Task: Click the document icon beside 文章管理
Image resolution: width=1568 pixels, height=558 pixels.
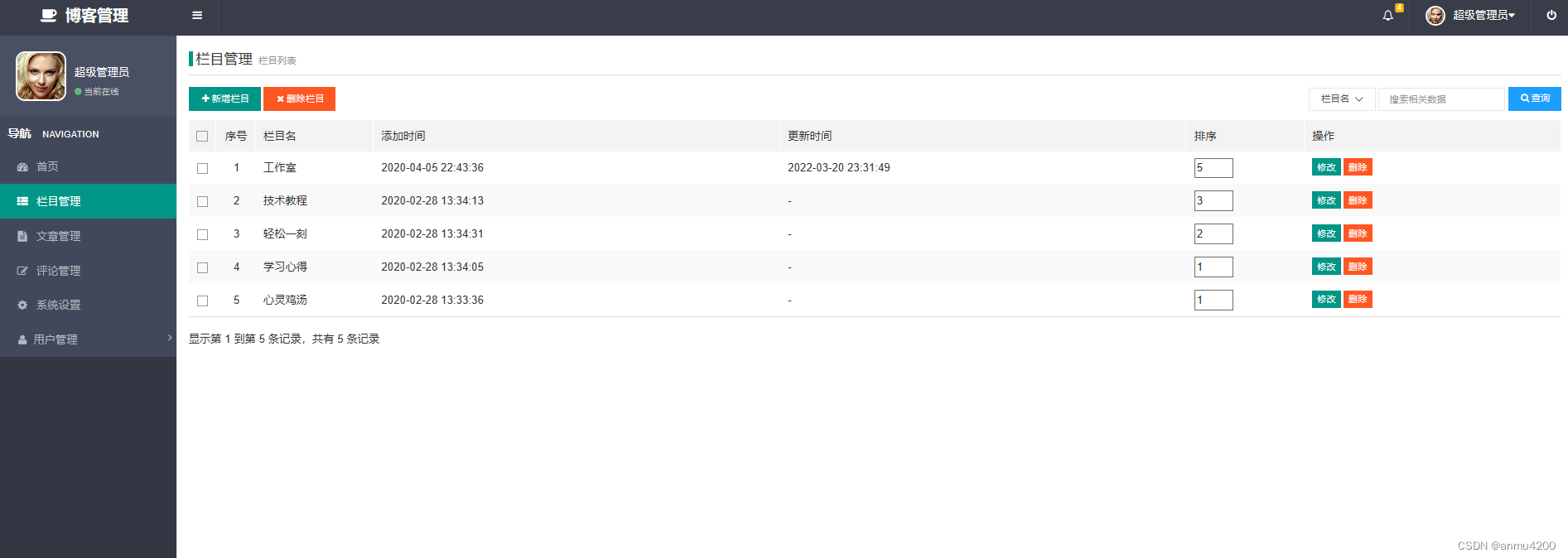Action: 22,236
